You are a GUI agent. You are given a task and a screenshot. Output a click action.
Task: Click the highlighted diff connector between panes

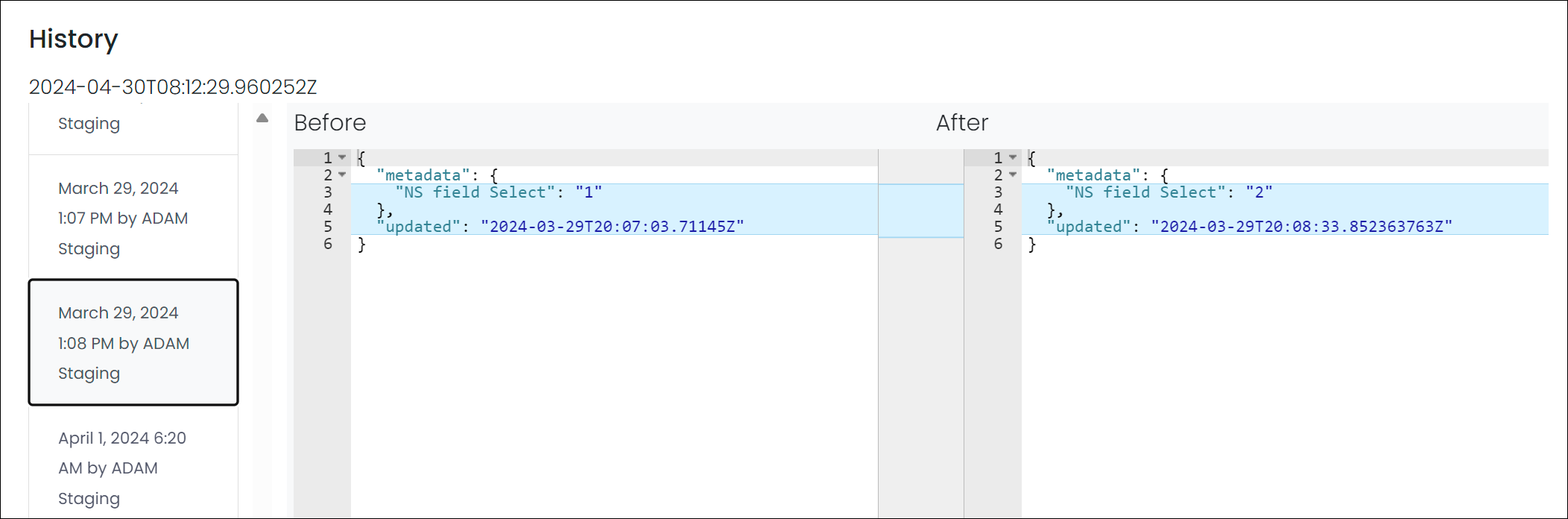[x=921, y=211]
